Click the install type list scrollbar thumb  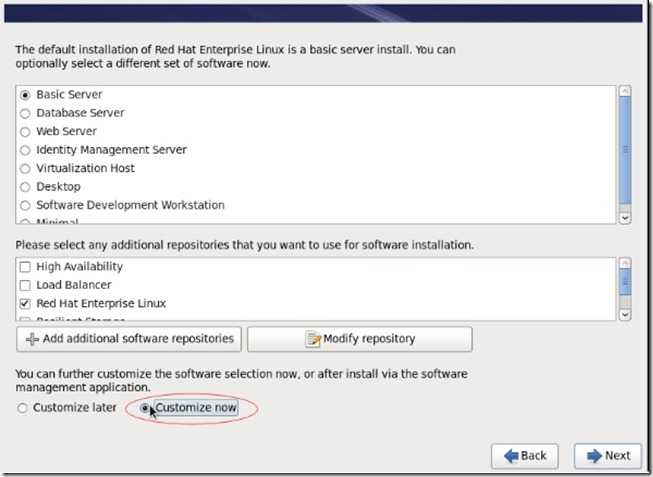625,150
